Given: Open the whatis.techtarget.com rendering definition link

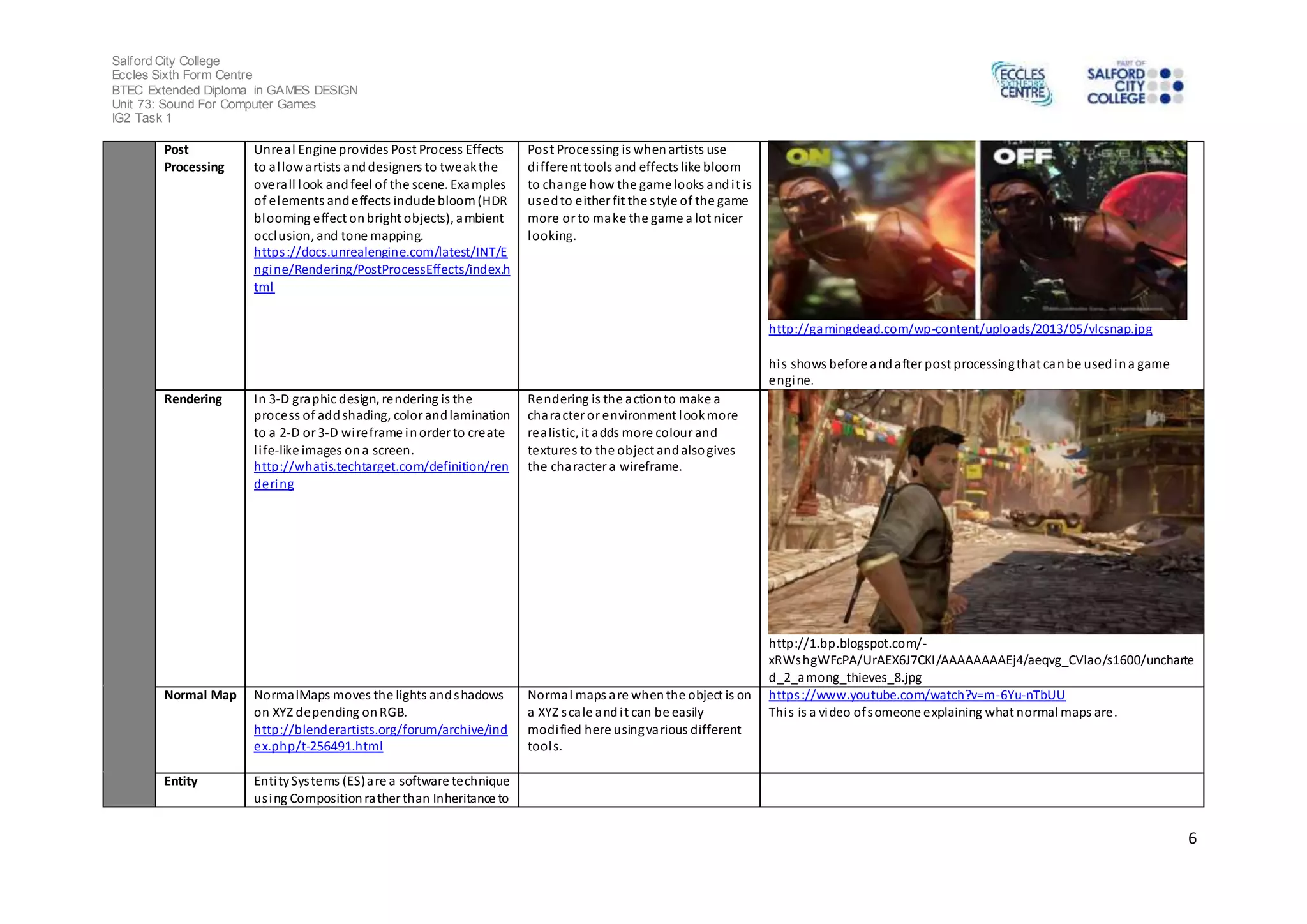Looking at the screenshot, I should tap(381, 467).
